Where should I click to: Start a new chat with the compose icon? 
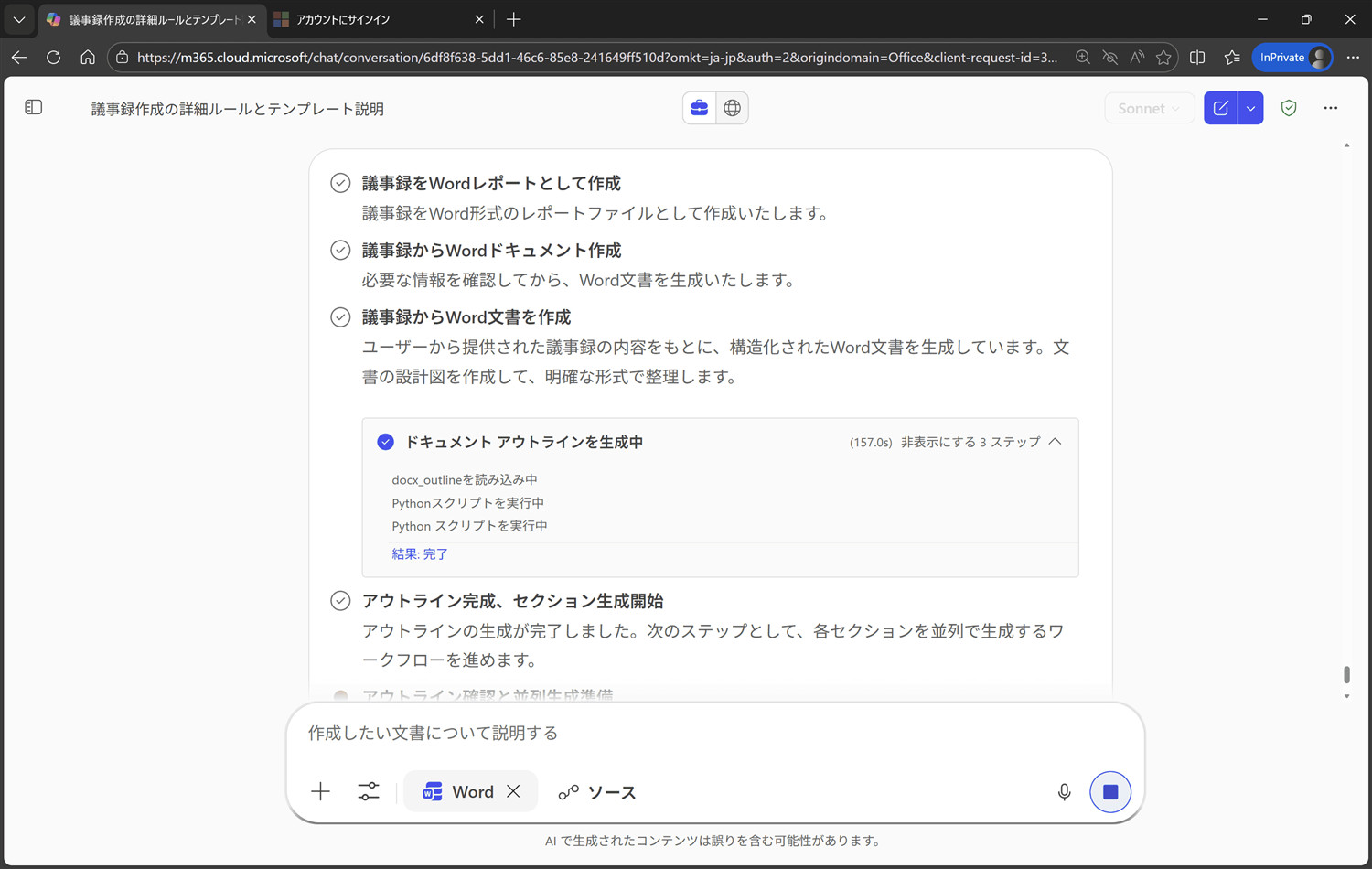pyautogui.click(x=1220, y=107)
